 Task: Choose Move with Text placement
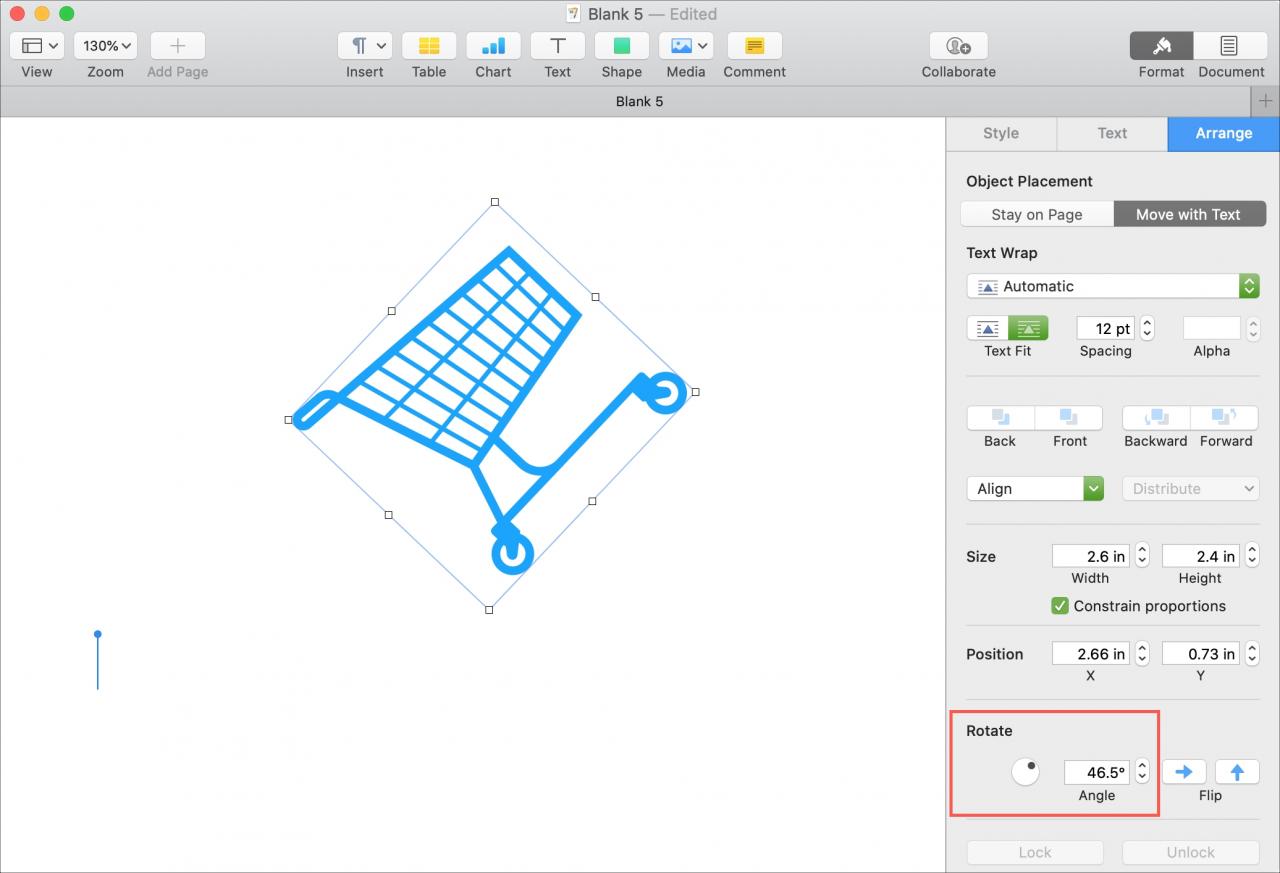click(x=1189, y=214)
